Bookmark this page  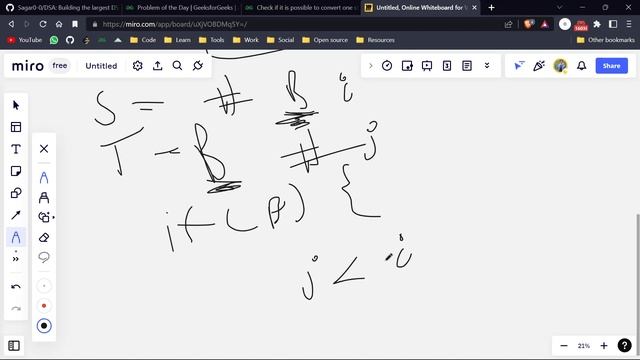tap(75, 24)
